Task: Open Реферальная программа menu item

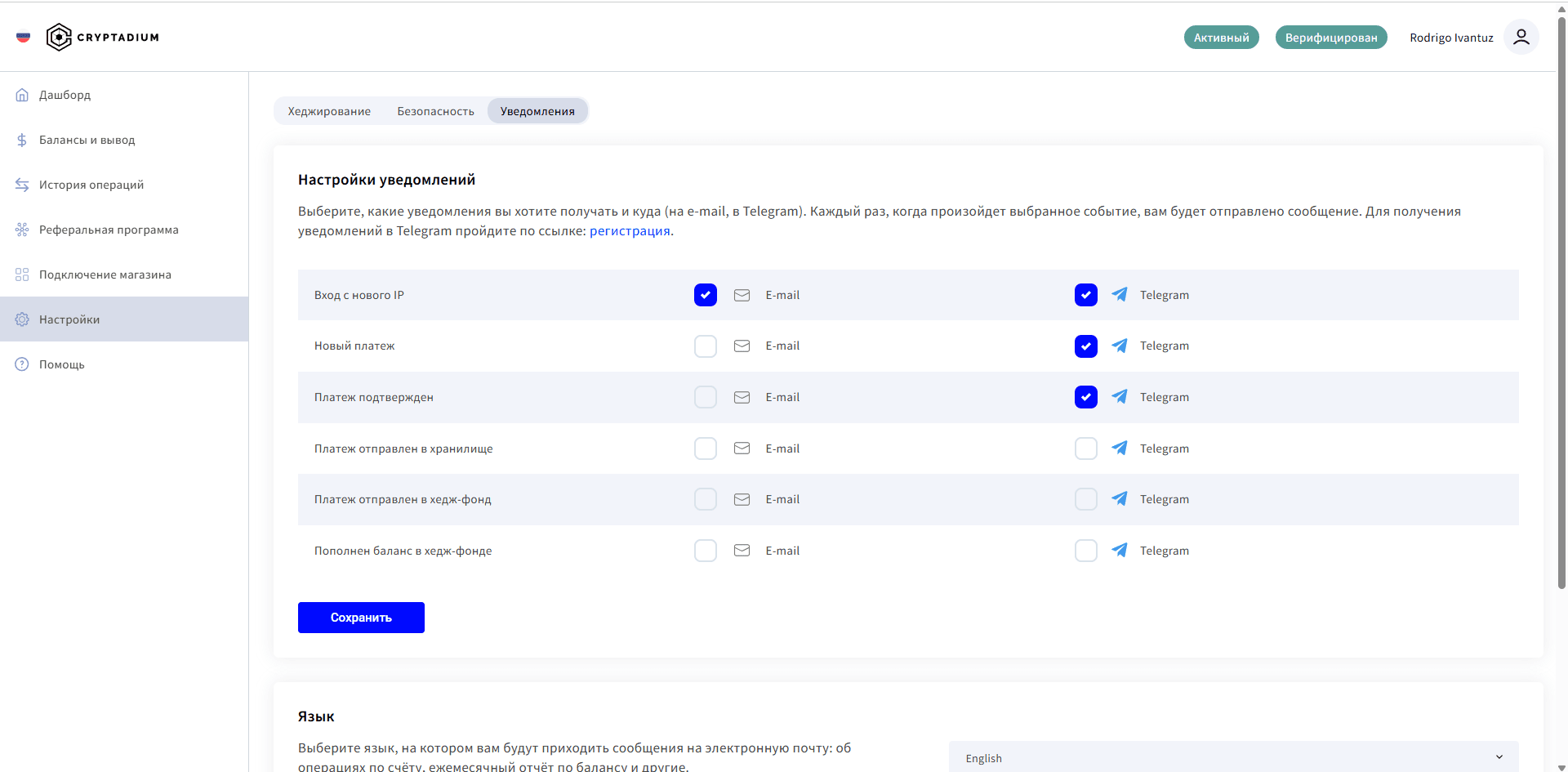Action: (124, 230)
